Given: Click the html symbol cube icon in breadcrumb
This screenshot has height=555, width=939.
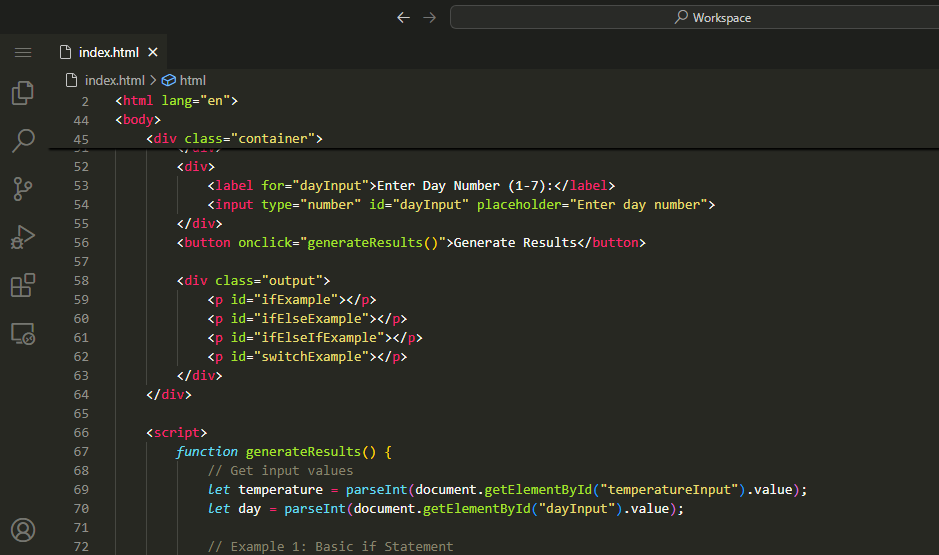Looking at the screenshot, I should pos(169,80).
